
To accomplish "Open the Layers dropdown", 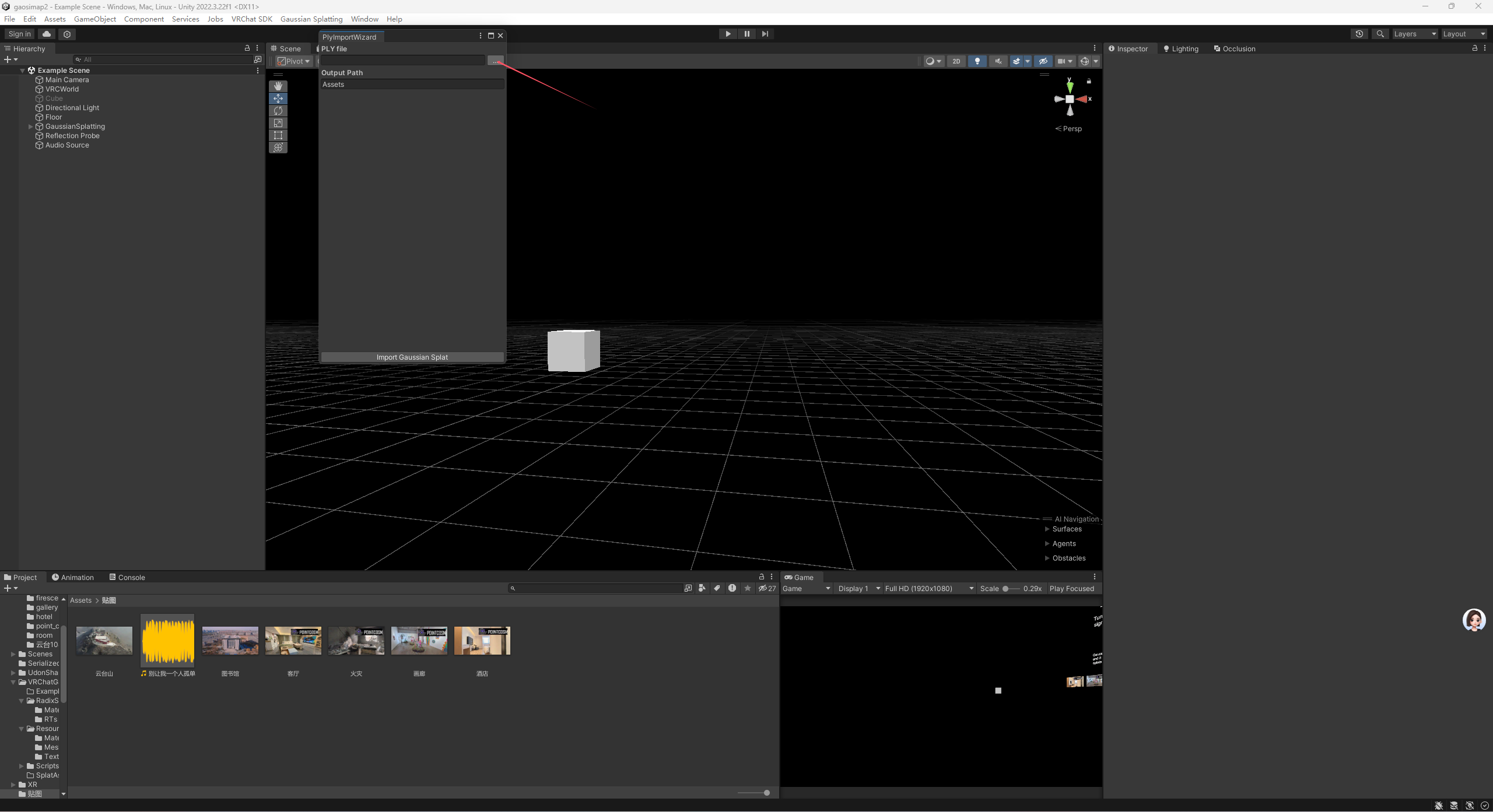I will (x=1415, y=34).
